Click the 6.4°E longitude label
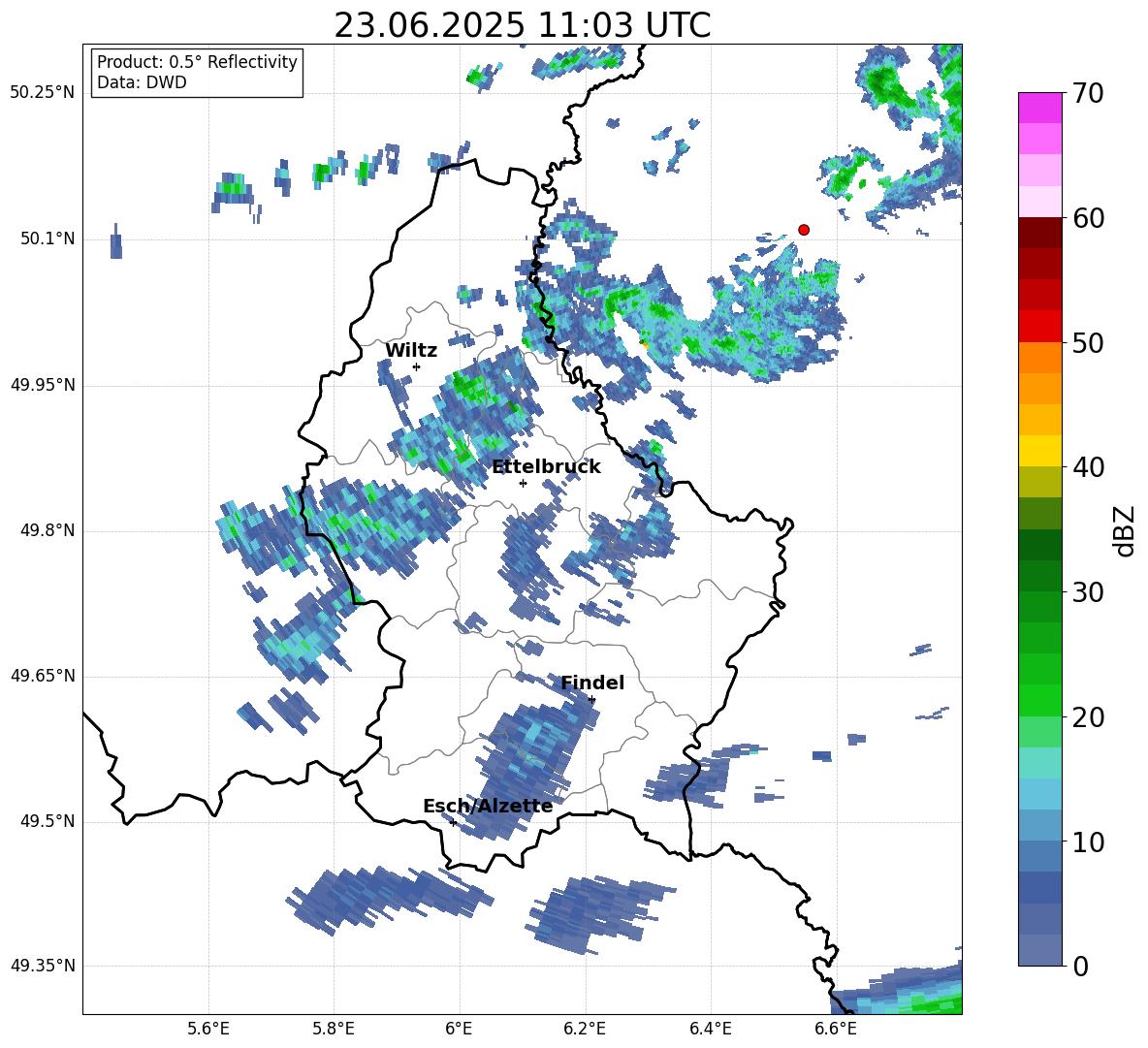 [710, 1029]
